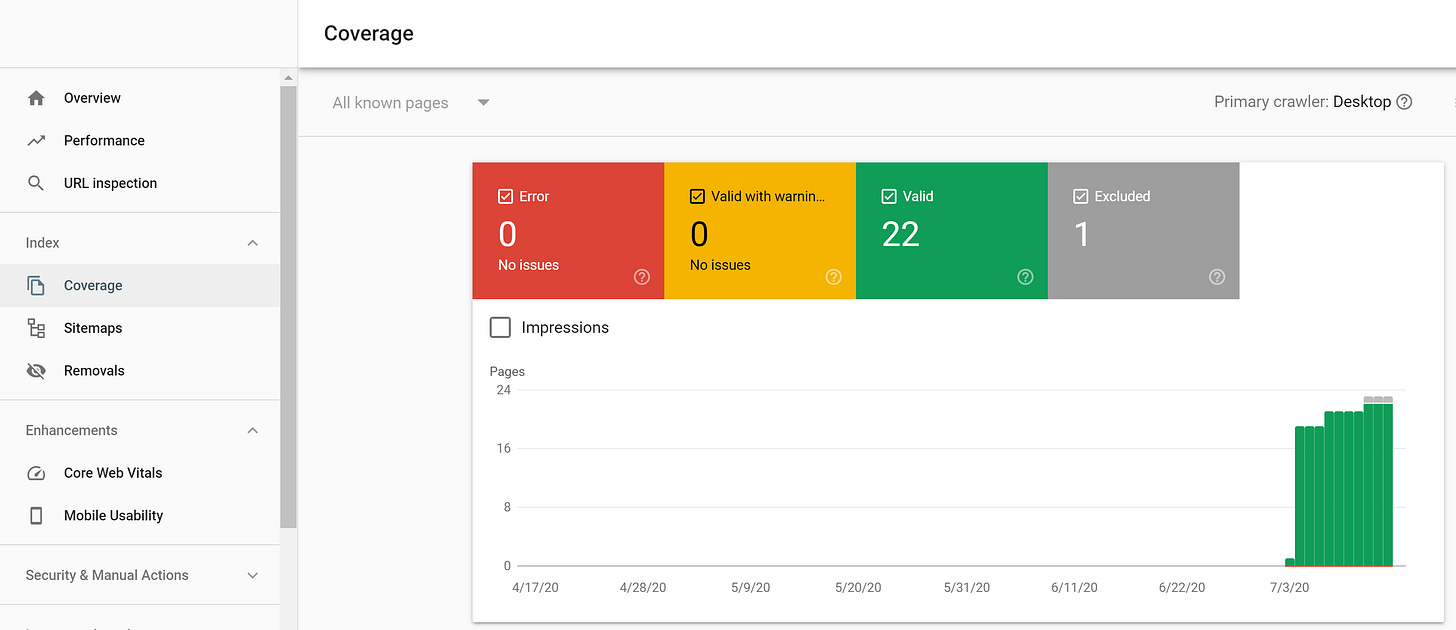The width and height of the screenshot is (1456, 630).
Task: Click the Performance trend line icon
Action: pyautogui.click(x=36, y=141)
